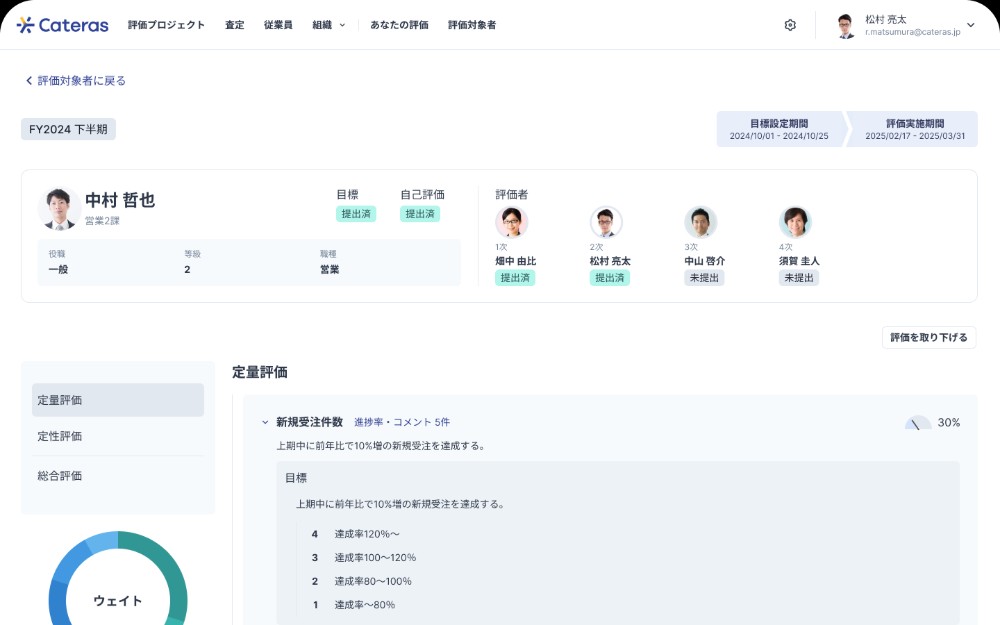Switch to the 総合評価 tab
1000x625 pixels.
pos(60,476)
